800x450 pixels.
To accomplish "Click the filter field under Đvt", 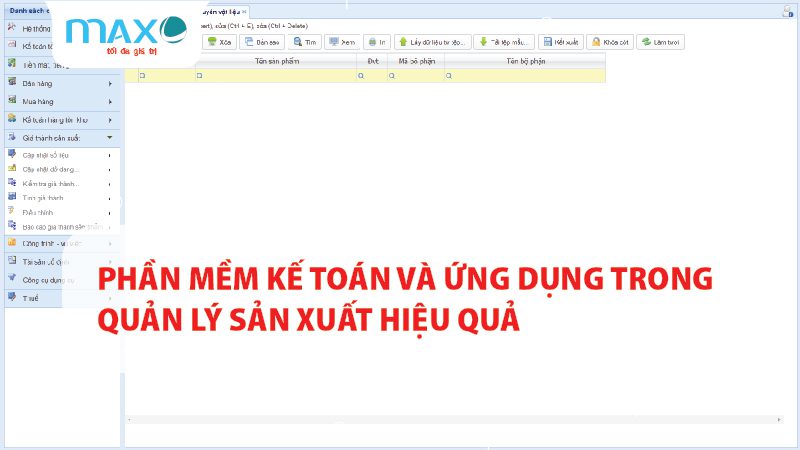I will 372,76.
